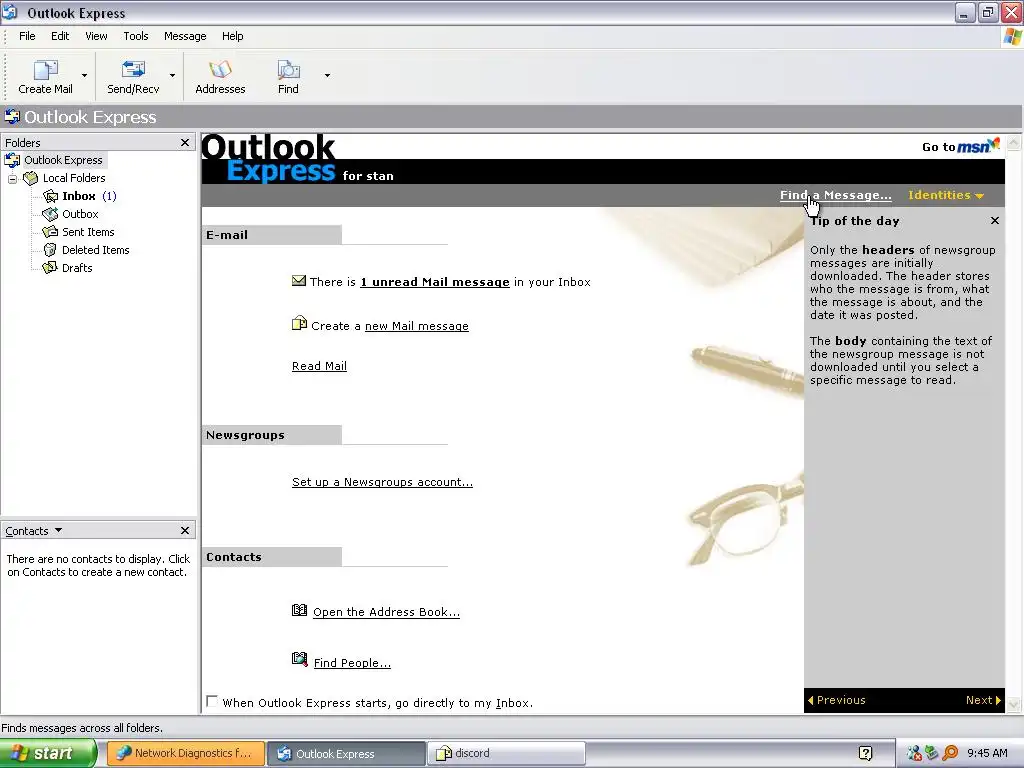The image size is (1024, 768).
Task: Click the Send/Recv toolbar icon
Action: (133, 69)
